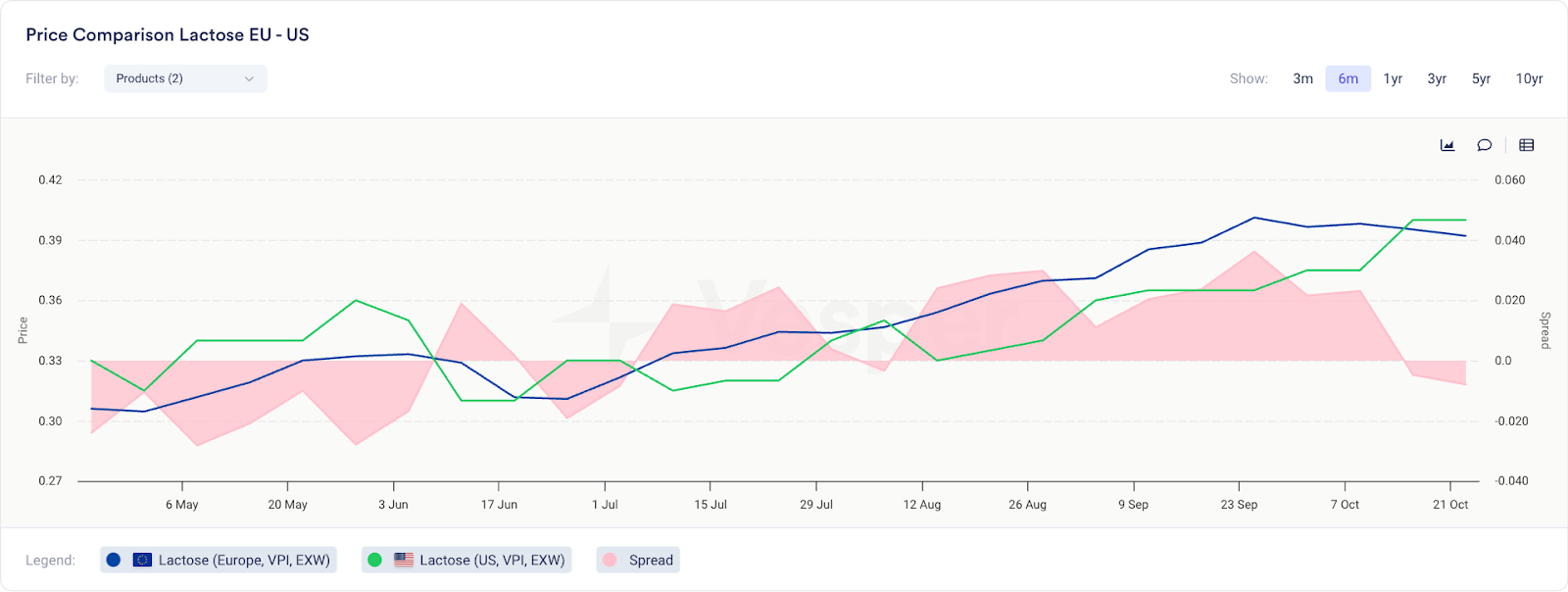Click the pink Spread legend color dot
1568x592 pixels.
(x=610, y=560)
